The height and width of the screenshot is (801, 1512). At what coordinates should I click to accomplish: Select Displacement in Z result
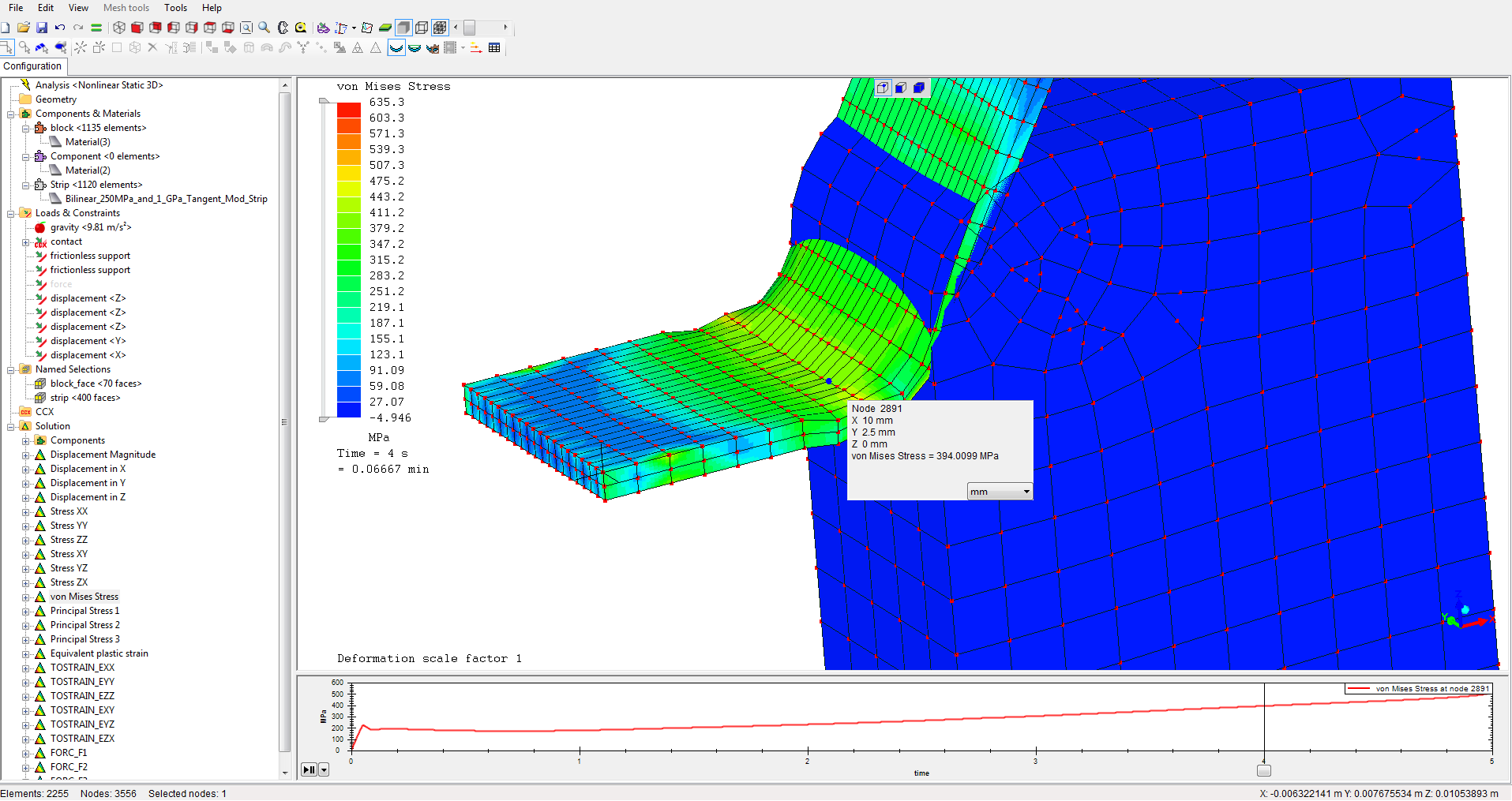pos(88,497)
